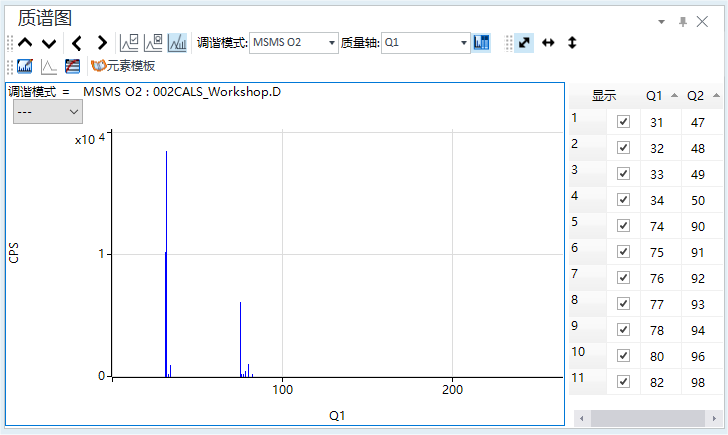728x435 pixels.
Task: Select the spectrum with checkmark box icon
Action: 129,43
